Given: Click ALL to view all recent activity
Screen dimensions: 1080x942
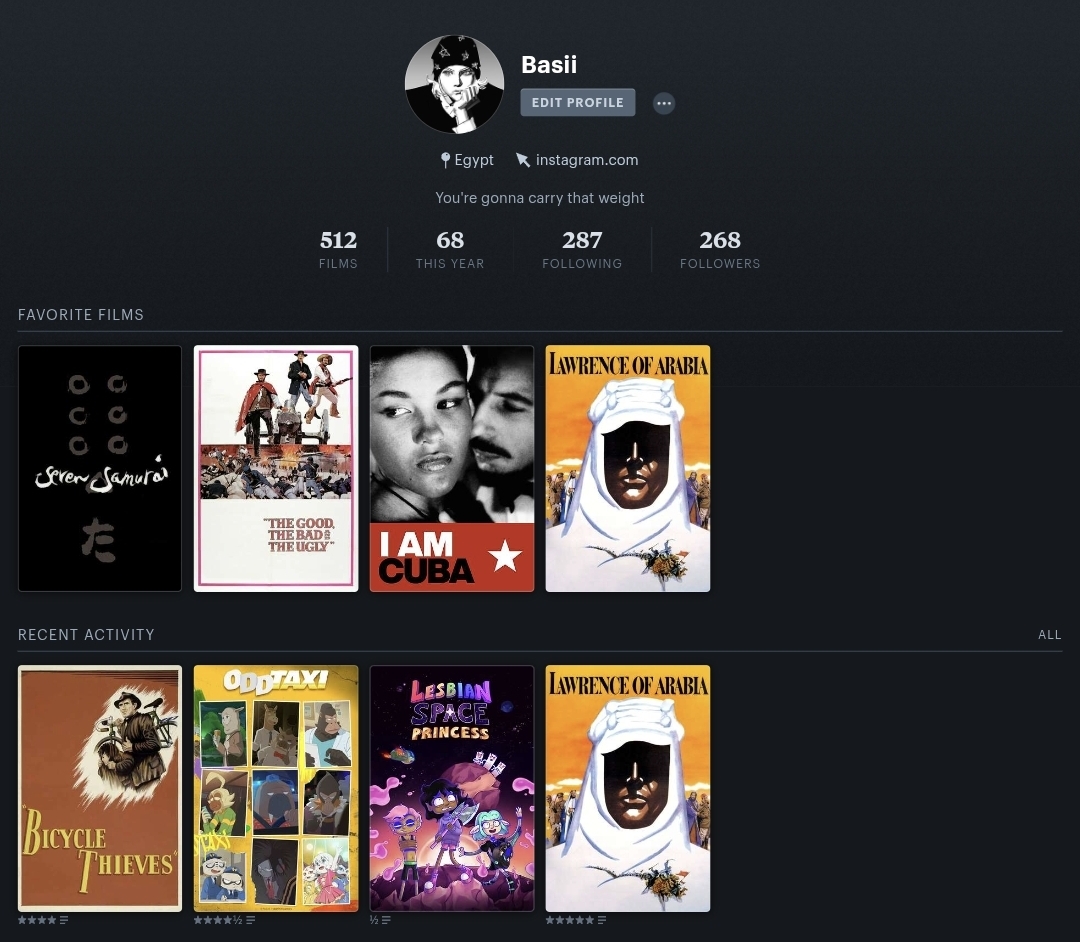Looking at the screenshot, I should 1050,635.
